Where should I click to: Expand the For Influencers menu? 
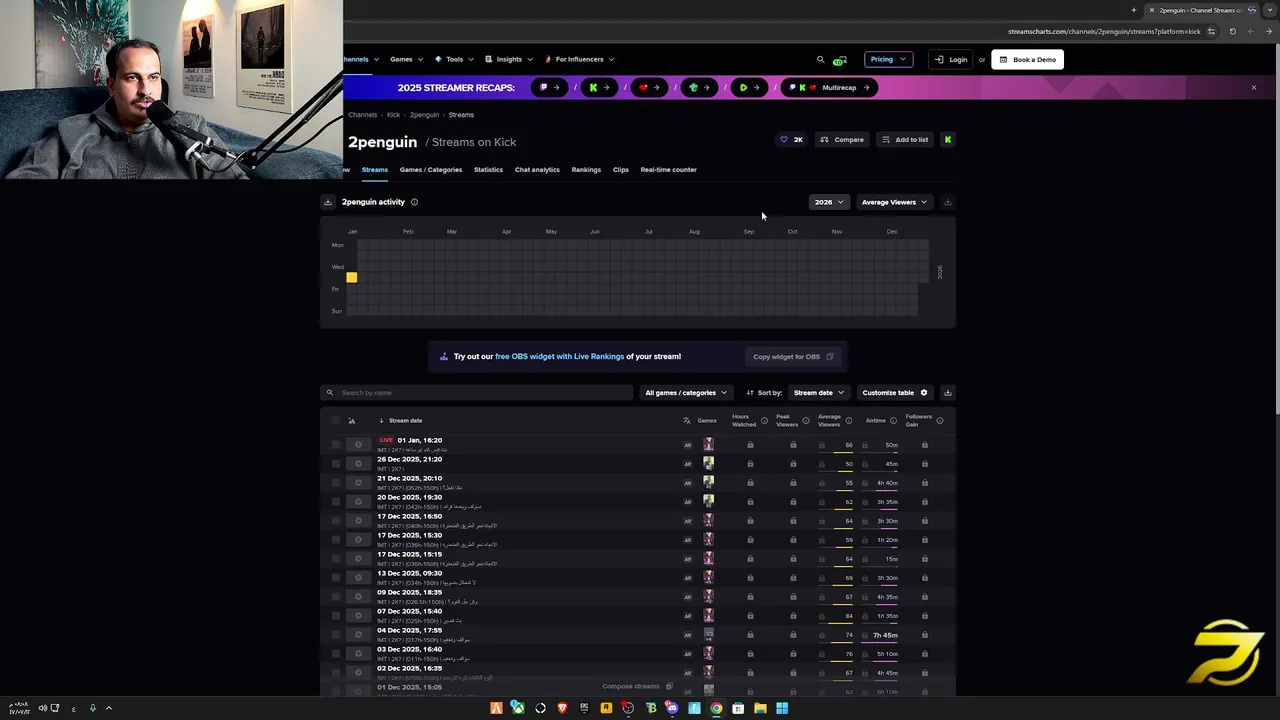tap(578, 60)
